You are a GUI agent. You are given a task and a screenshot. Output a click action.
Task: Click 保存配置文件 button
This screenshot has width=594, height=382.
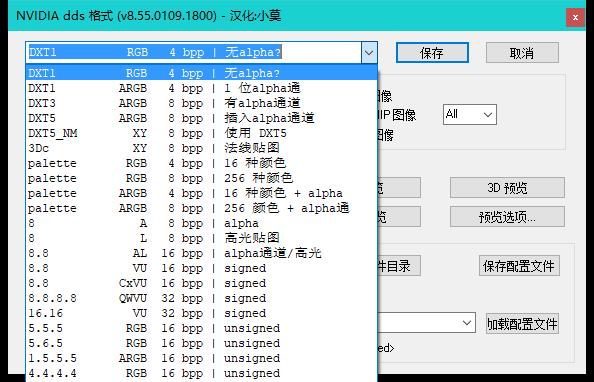pos(519,266)
